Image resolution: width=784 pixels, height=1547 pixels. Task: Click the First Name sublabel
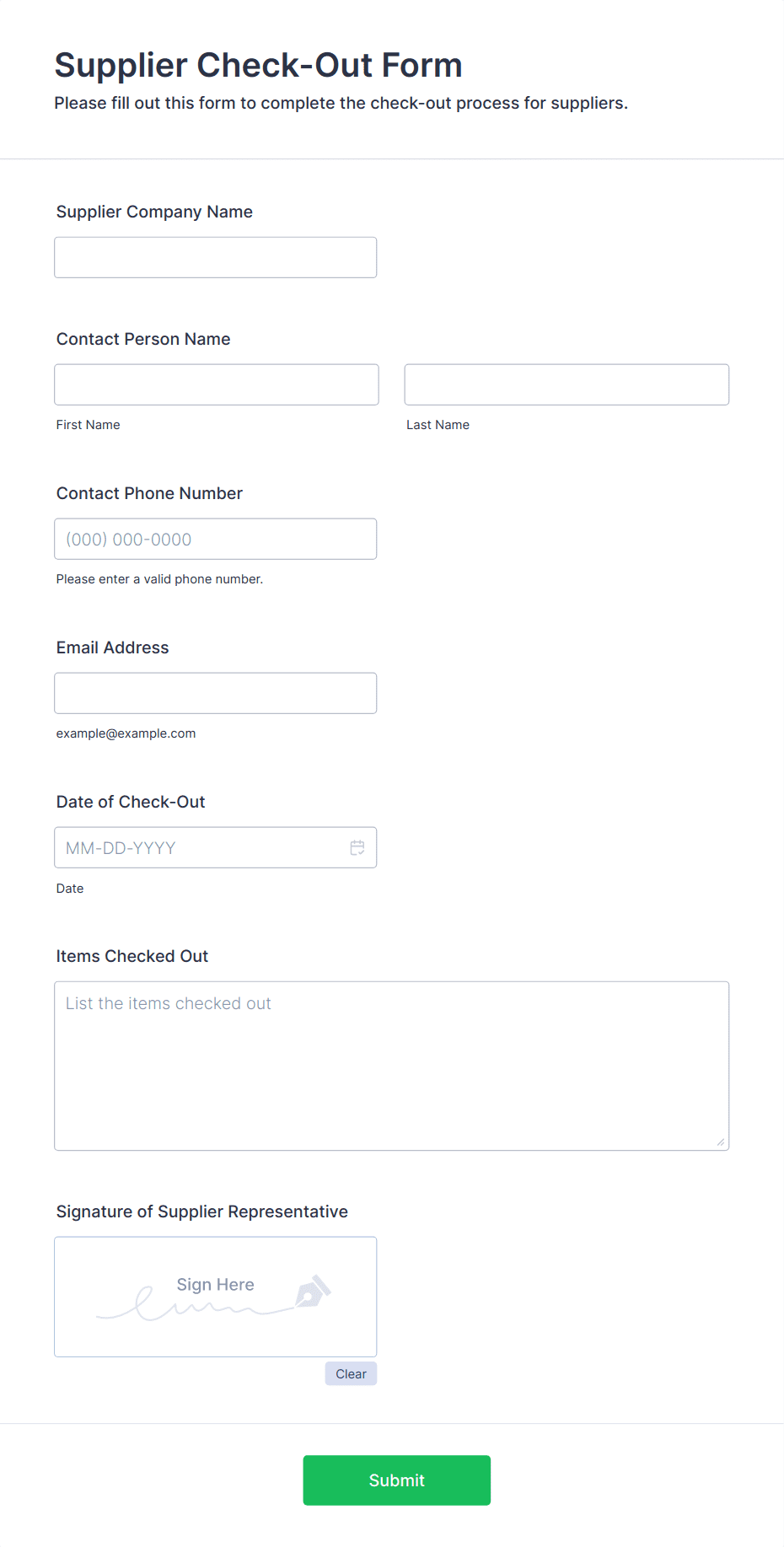click(x=89, y=425)
